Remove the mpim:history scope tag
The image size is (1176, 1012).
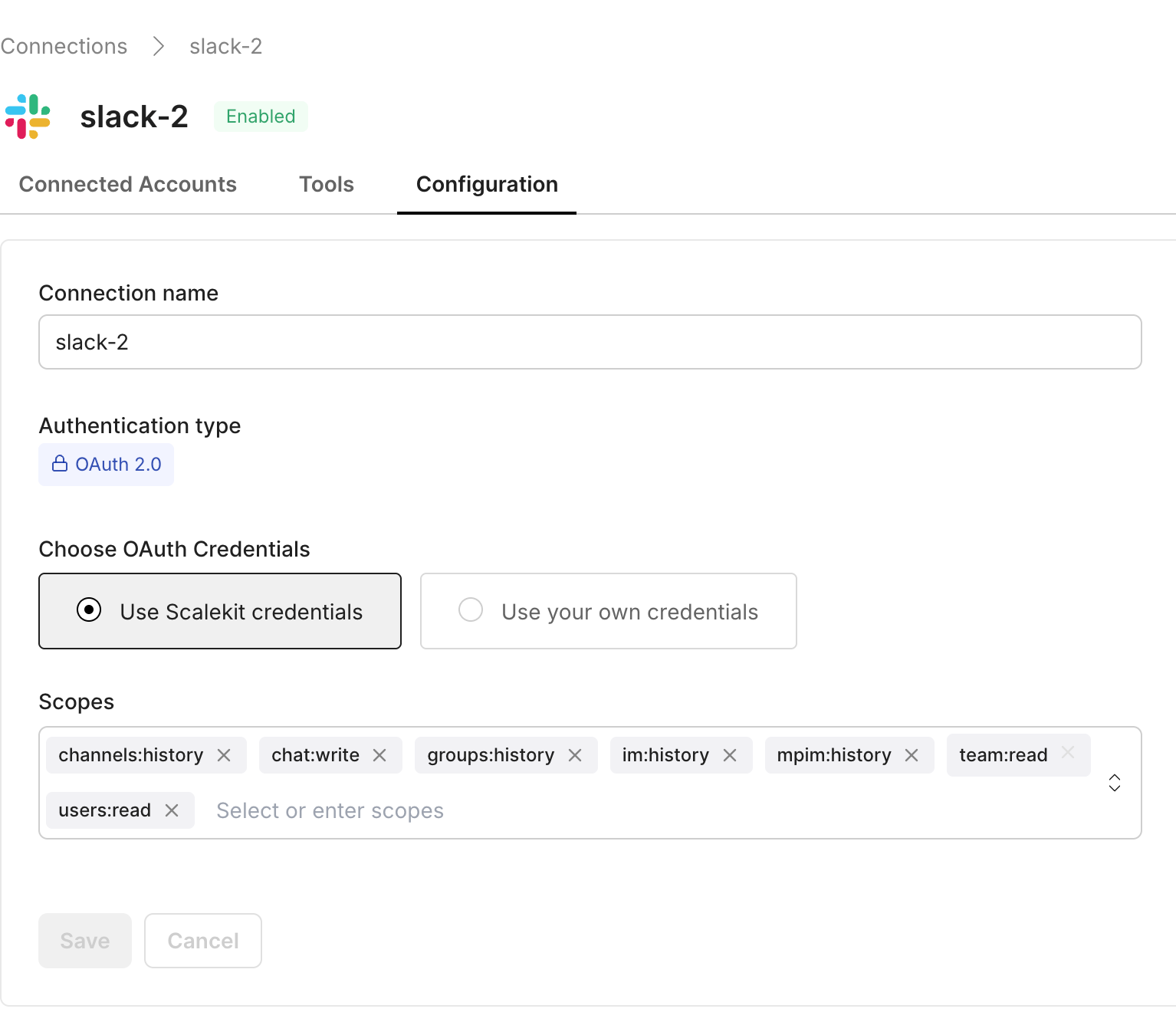click(x=912, y=755)
